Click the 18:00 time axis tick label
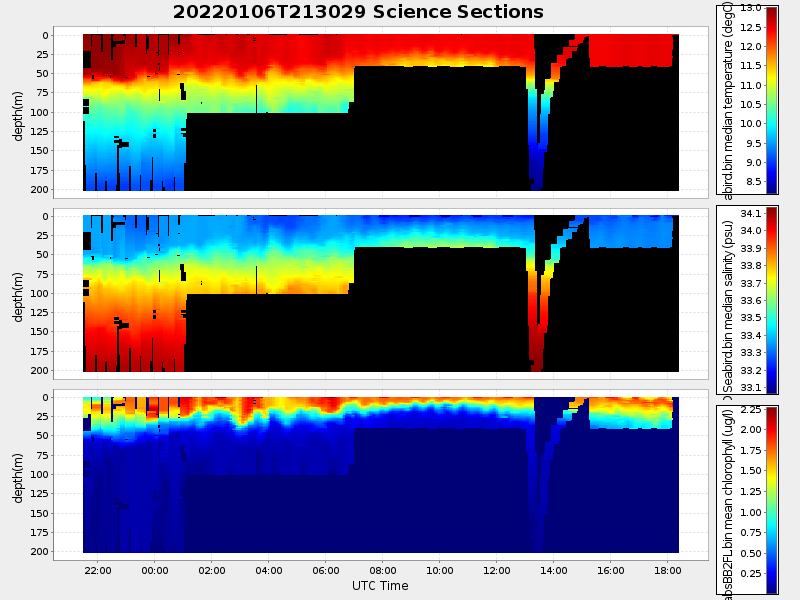Viewport: 800px width, 600px height. (x=668, y=569)
